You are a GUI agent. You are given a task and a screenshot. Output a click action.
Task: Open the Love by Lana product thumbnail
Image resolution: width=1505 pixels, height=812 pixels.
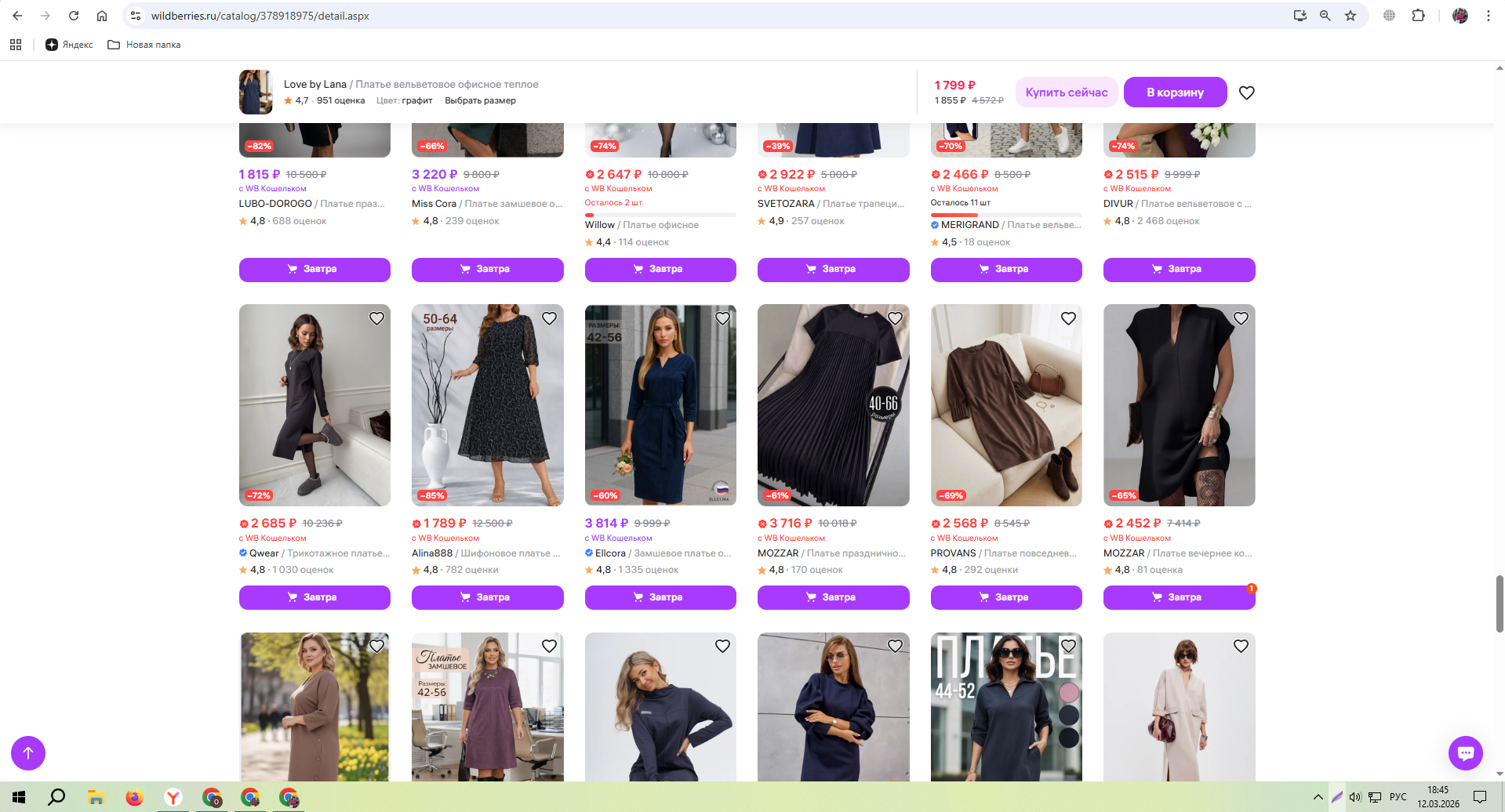click(x=256, y=92)
